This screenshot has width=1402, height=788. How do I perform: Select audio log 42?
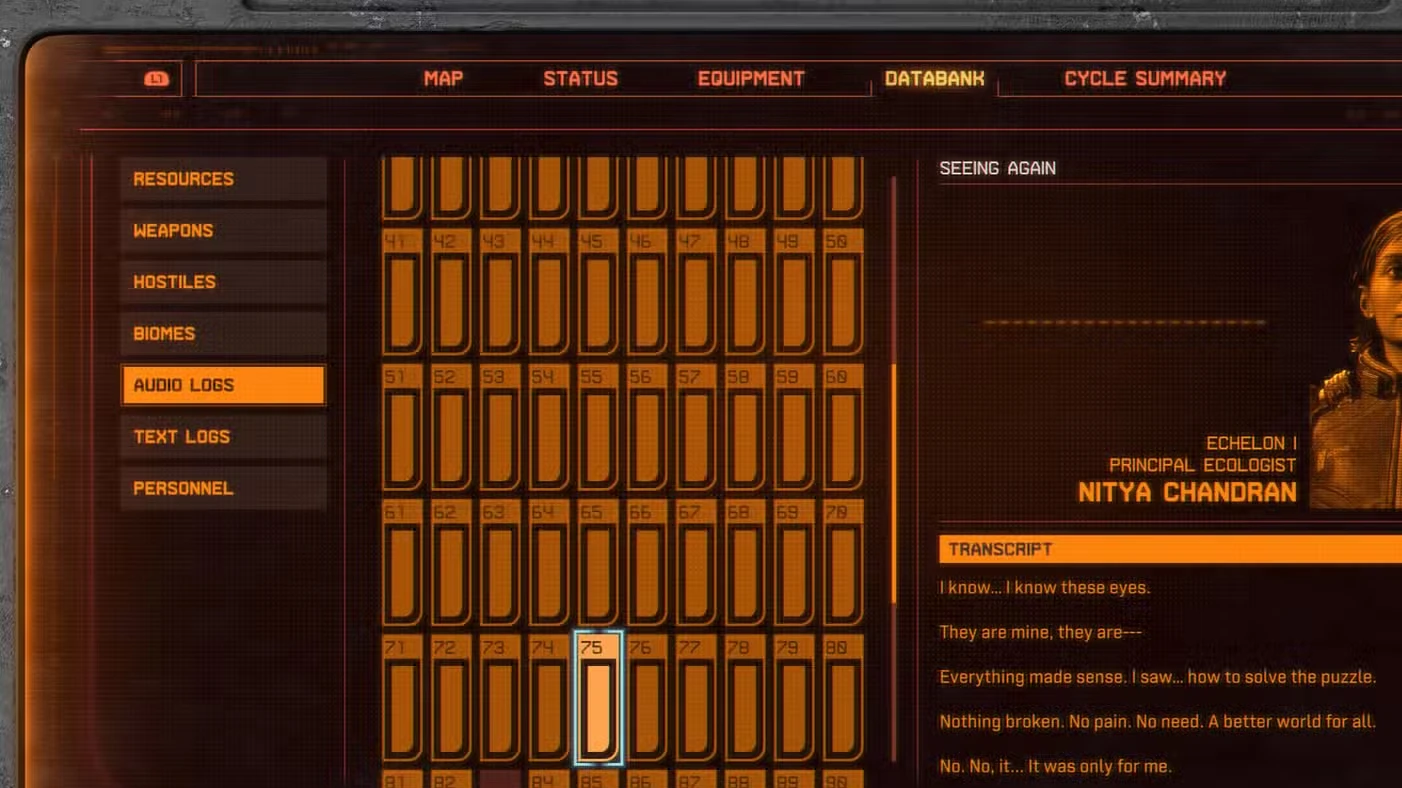pyautogui.click(x=451, y=292)
